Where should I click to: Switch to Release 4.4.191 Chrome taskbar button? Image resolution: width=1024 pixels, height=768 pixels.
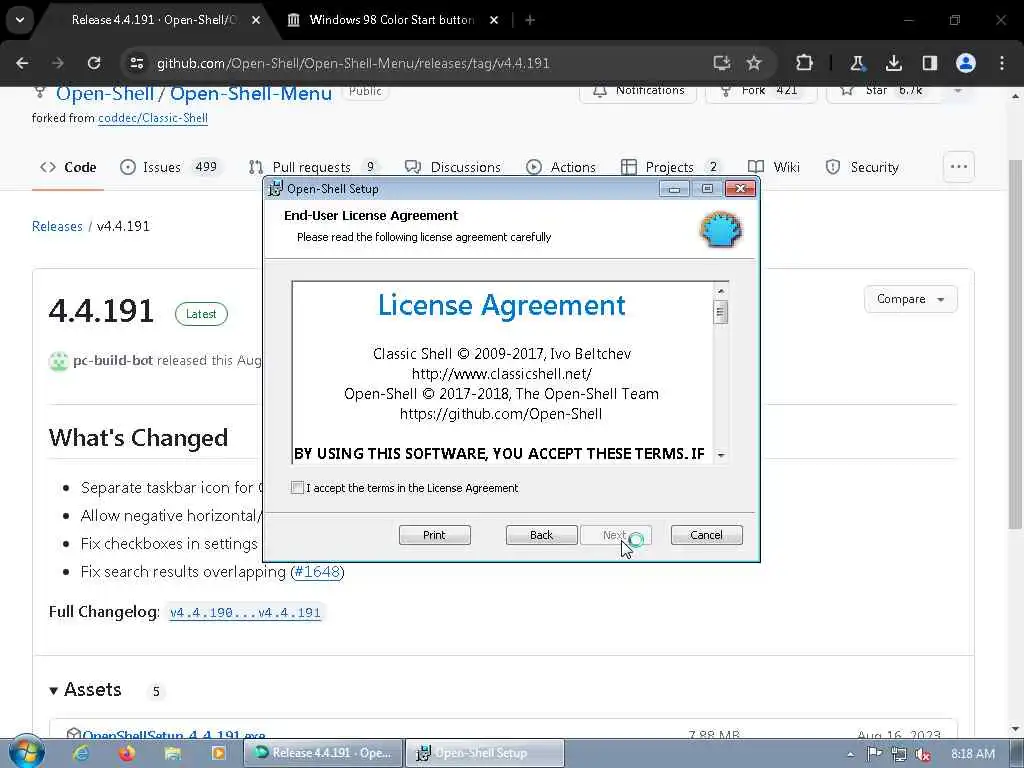[x=323, y=753]
